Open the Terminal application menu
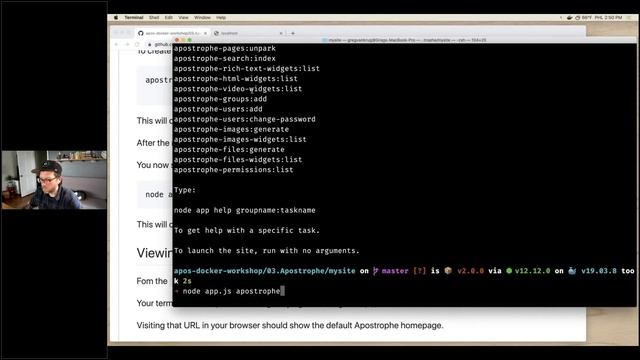The height and width of the screenshot is (360, 640). coord(134,18)
